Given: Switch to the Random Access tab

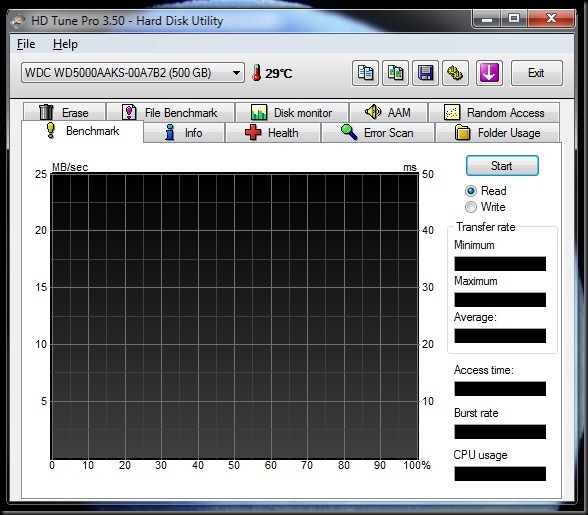Looking at the screenshot, I should click(x=494, y=112).
